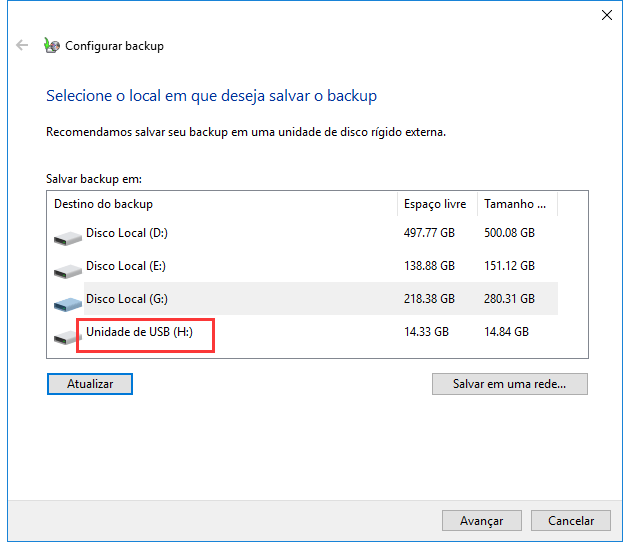Image resolution: width=630 pixels, height=549 pixels.
Task: Click the Disco Local (D:) drive icon
Action: 67,237
